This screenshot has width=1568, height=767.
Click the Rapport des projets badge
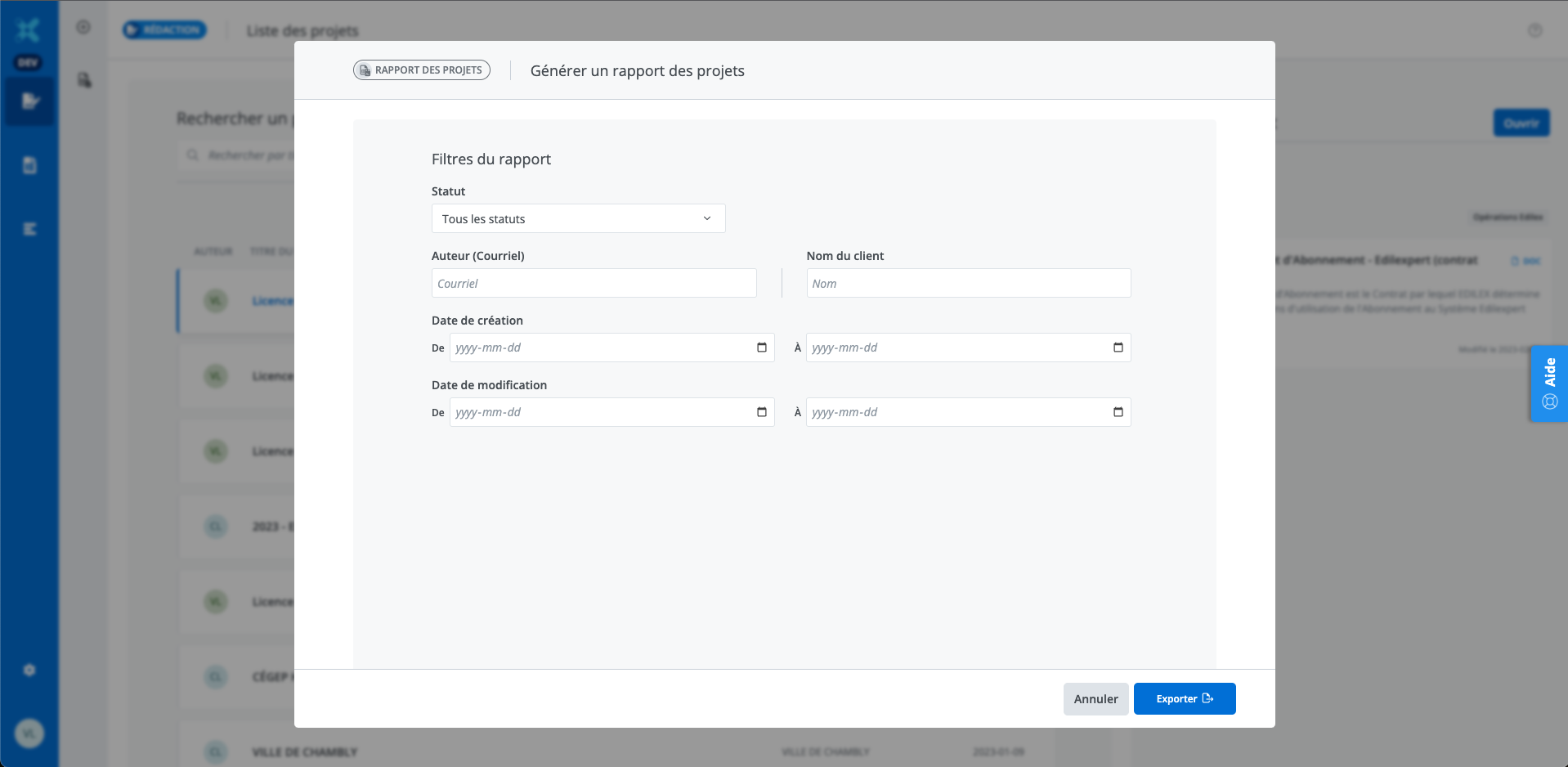[x=421, y=70]
